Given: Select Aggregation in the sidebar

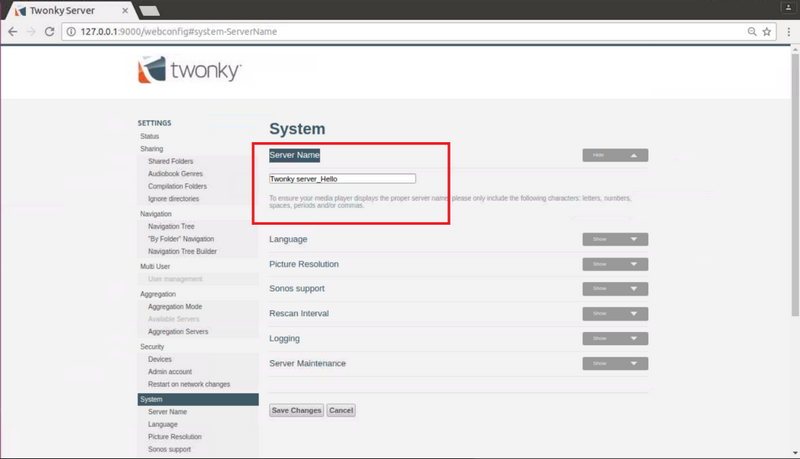Looking at the screenshot, I should point(158,294).
